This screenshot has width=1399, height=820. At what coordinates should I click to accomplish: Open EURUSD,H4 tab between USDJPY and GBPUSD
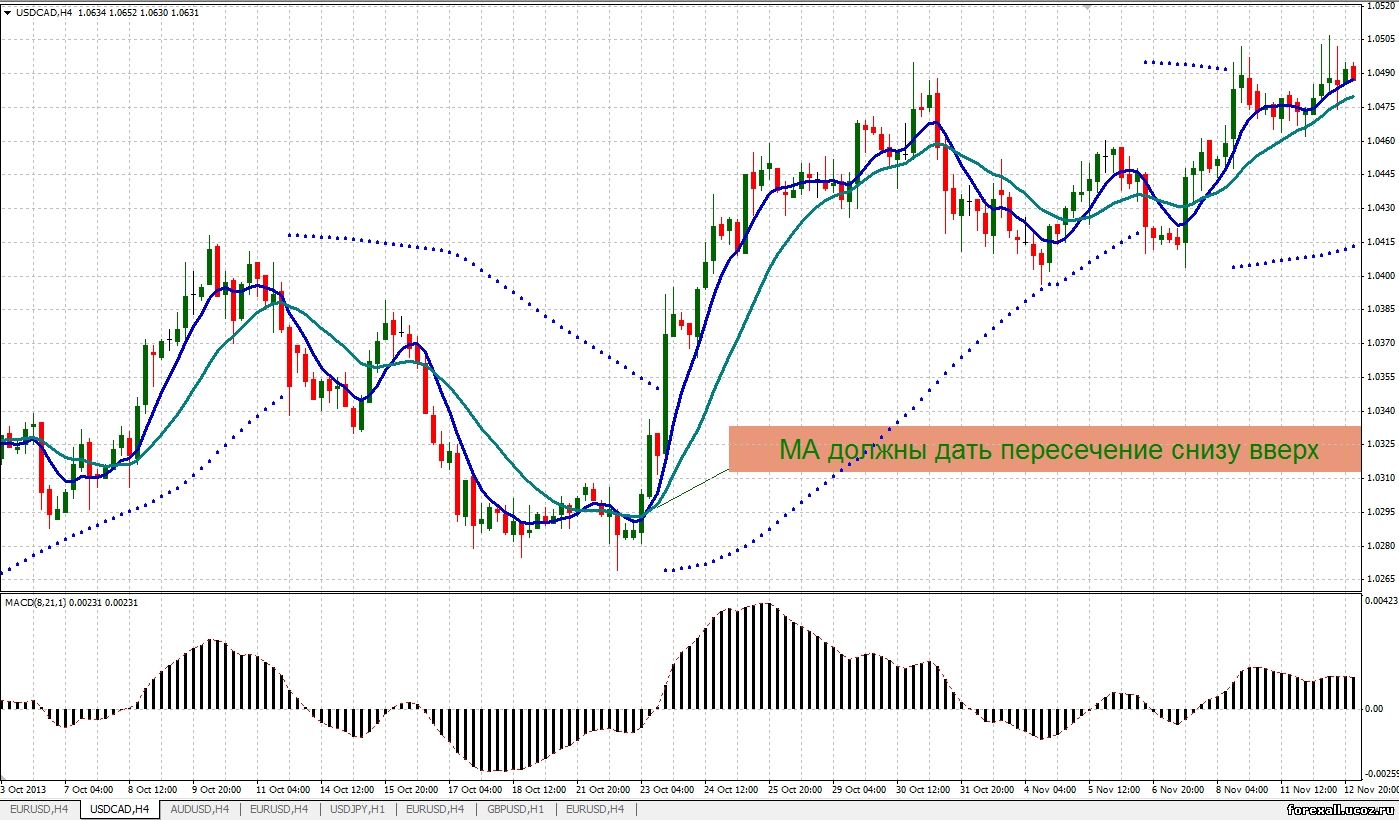tap(437, 808)
